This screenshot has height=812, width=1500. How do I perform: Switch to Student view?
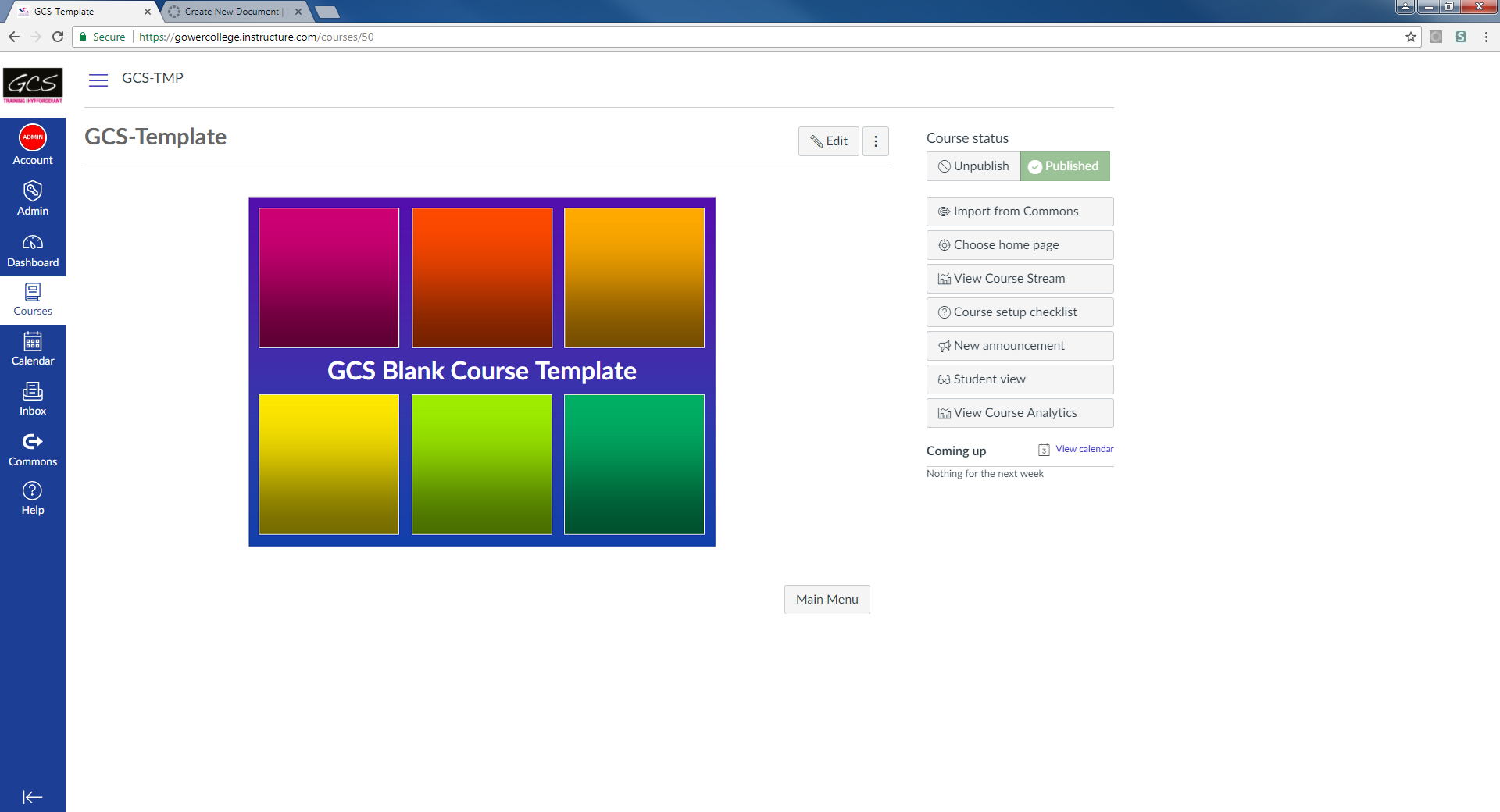pos(1020,379)
